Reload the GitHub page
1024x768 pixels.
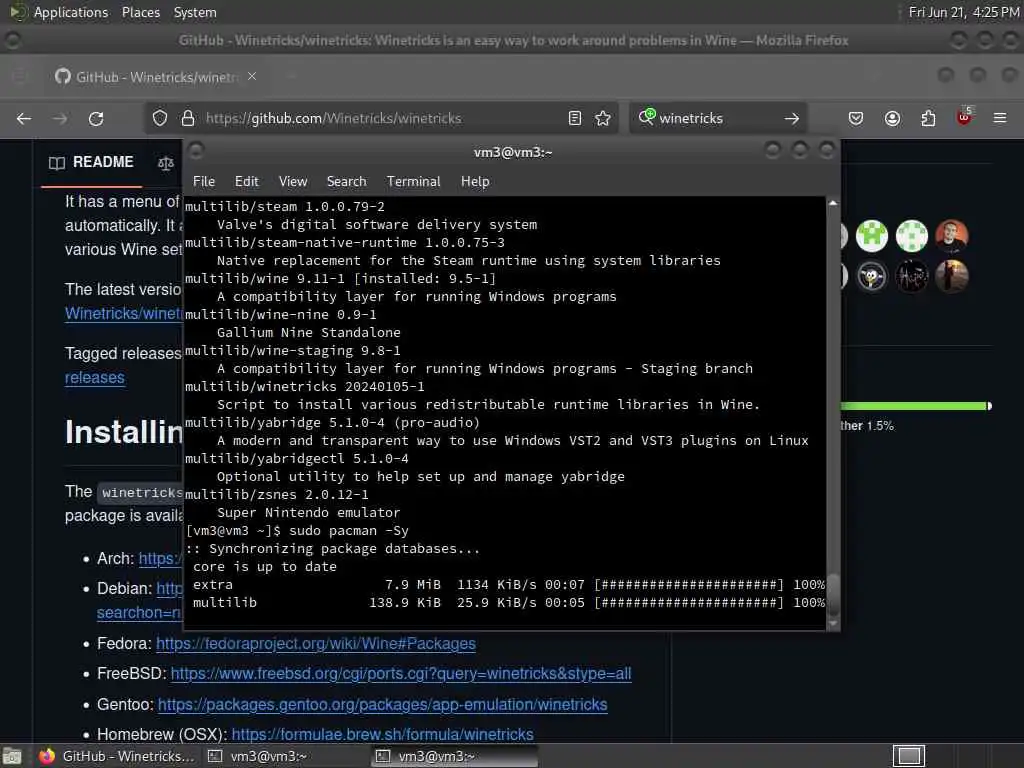[x=96, y=118]
